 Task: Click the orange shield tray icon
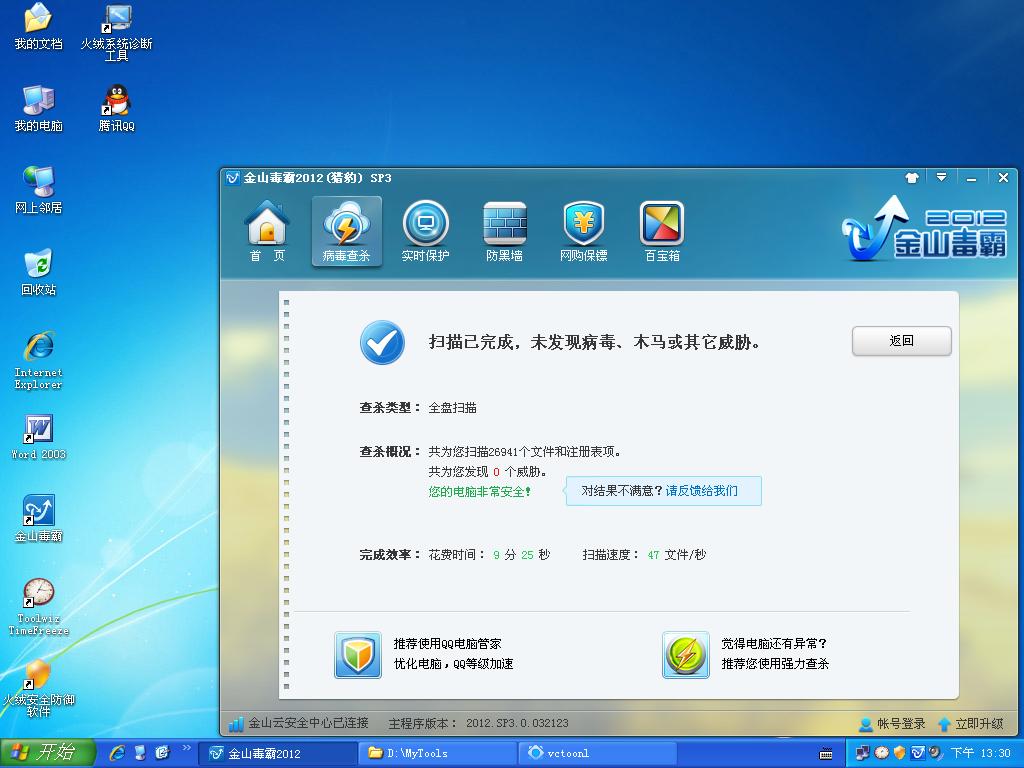pos(899,753)
